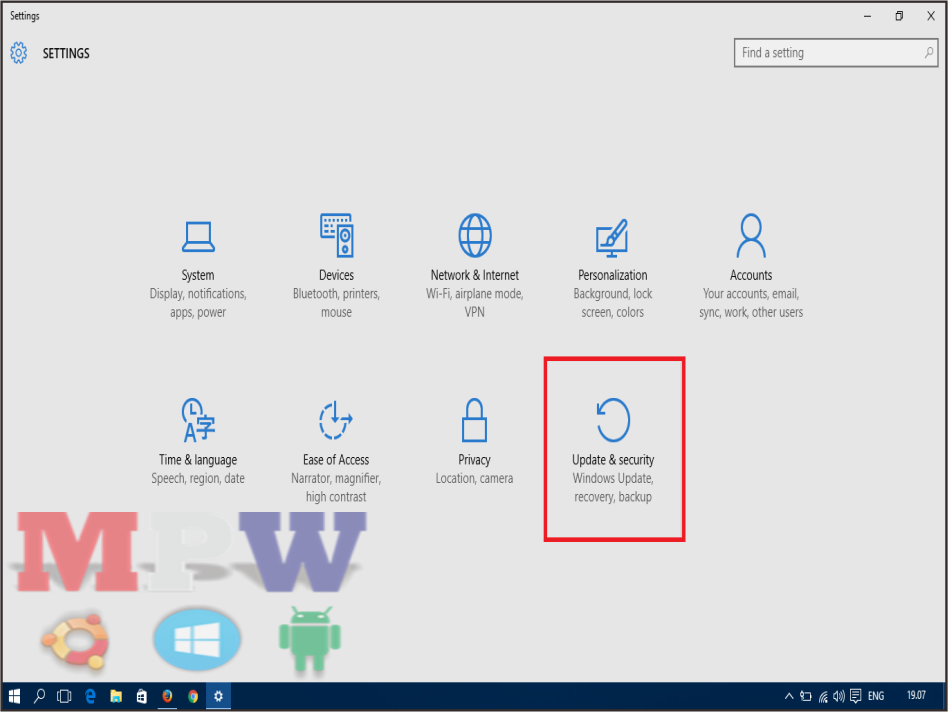
Task: Click the Settings gear icon in the header
Action: point(19,53)
